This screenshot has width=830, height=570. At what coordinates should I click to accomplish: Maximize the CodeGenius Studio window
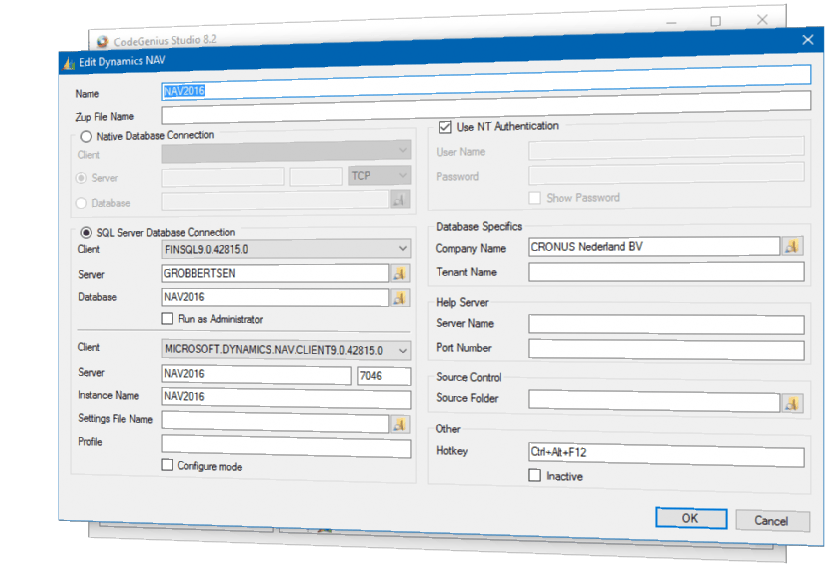pos(716,21)
